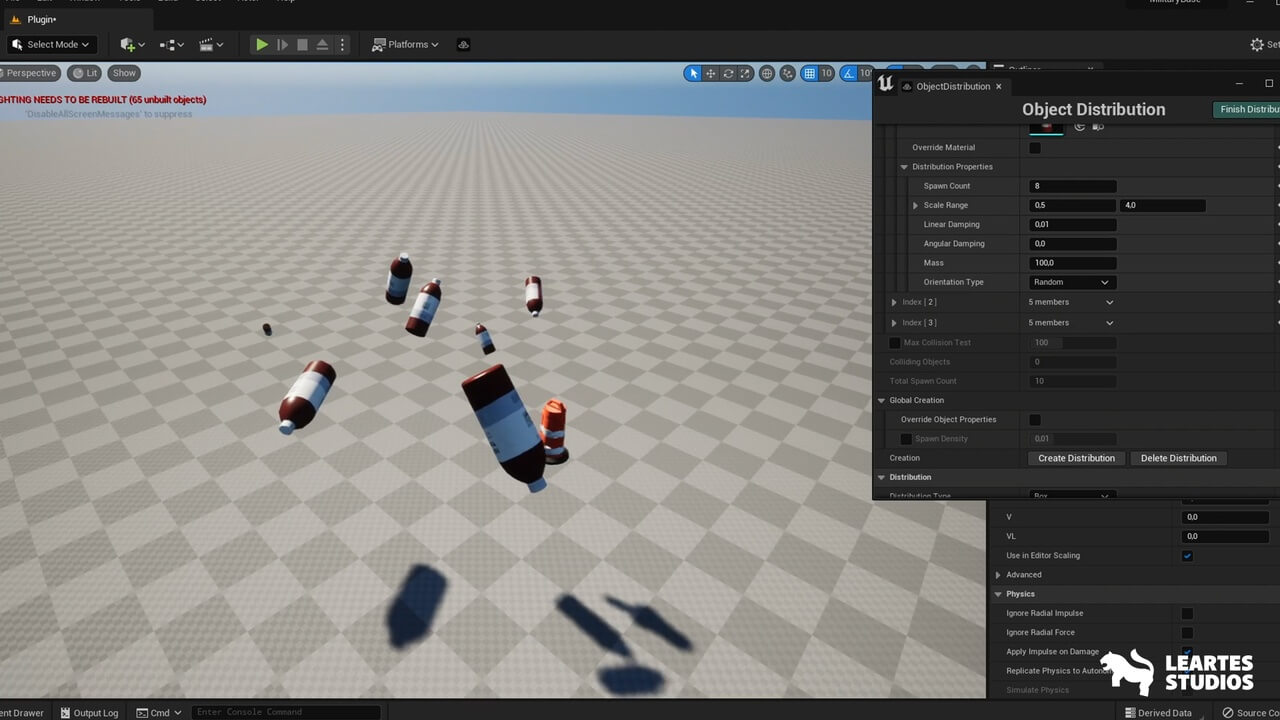Screen dimensions: 1280x720
Task: Click the Add content cube icon
Action: pos(127,44)
